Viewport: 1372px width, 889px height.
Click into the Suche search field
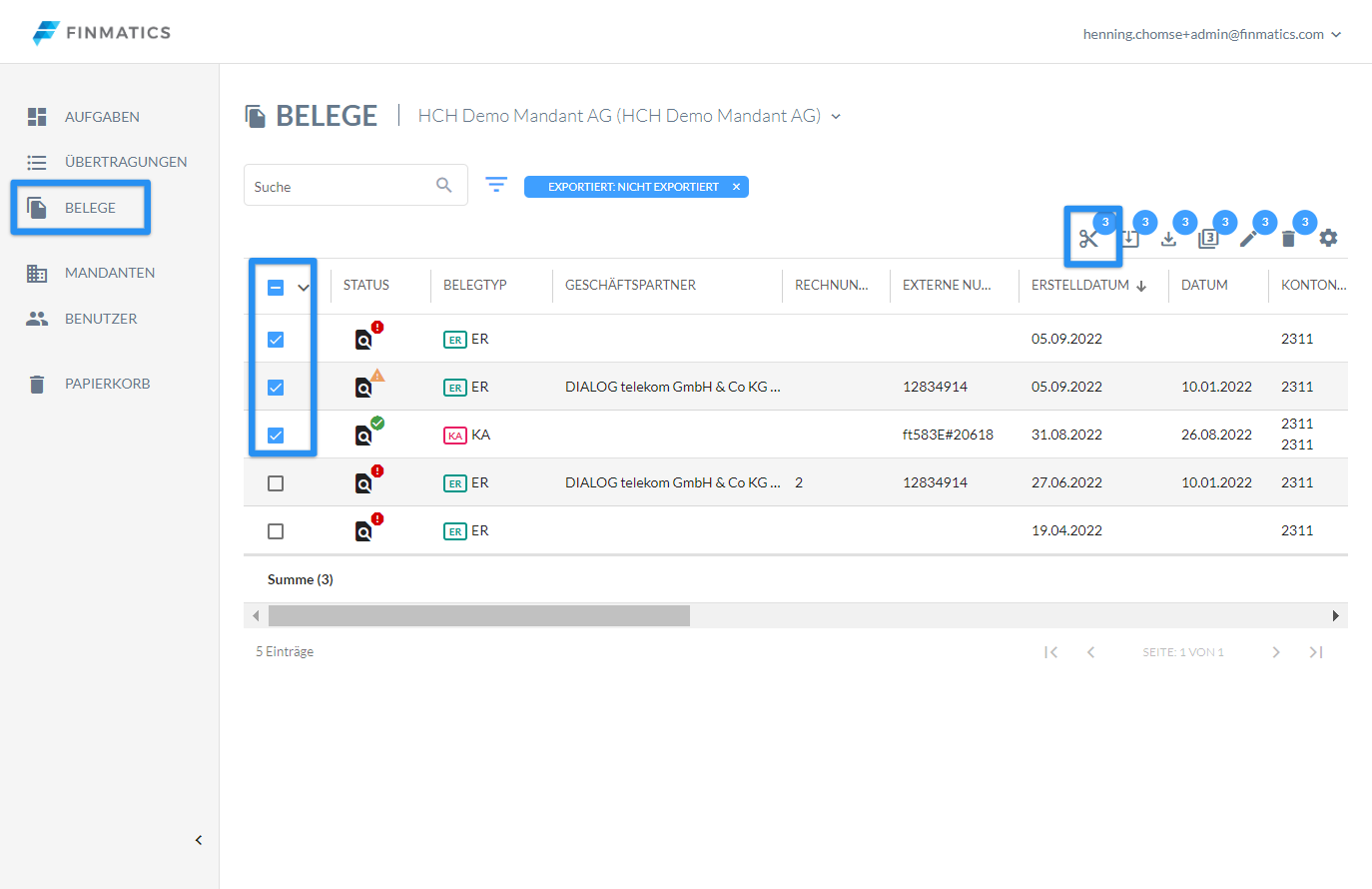340,187
